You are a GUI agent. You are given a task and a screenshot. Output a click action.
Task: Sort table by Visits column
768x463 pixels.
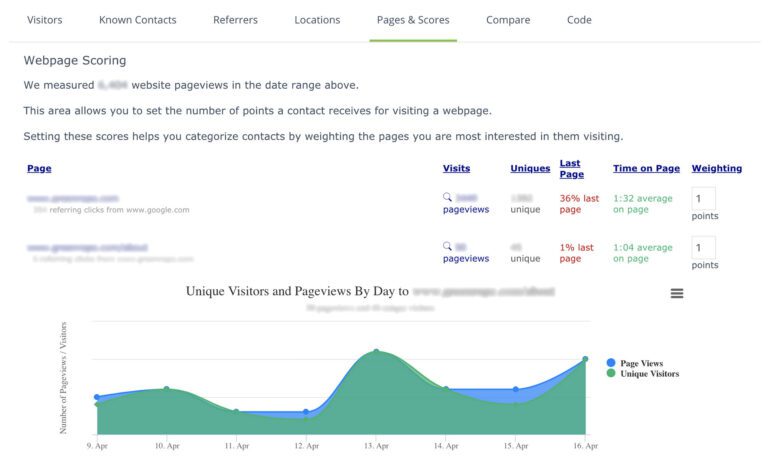point(456,169)
